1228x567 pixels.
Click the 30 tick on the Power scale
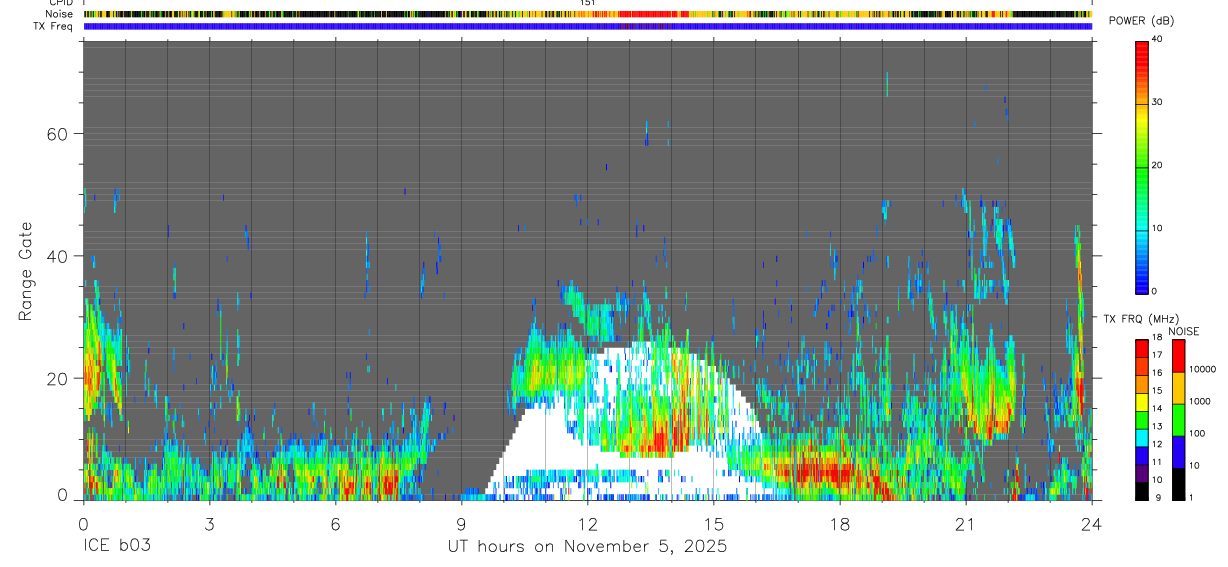1157,102
